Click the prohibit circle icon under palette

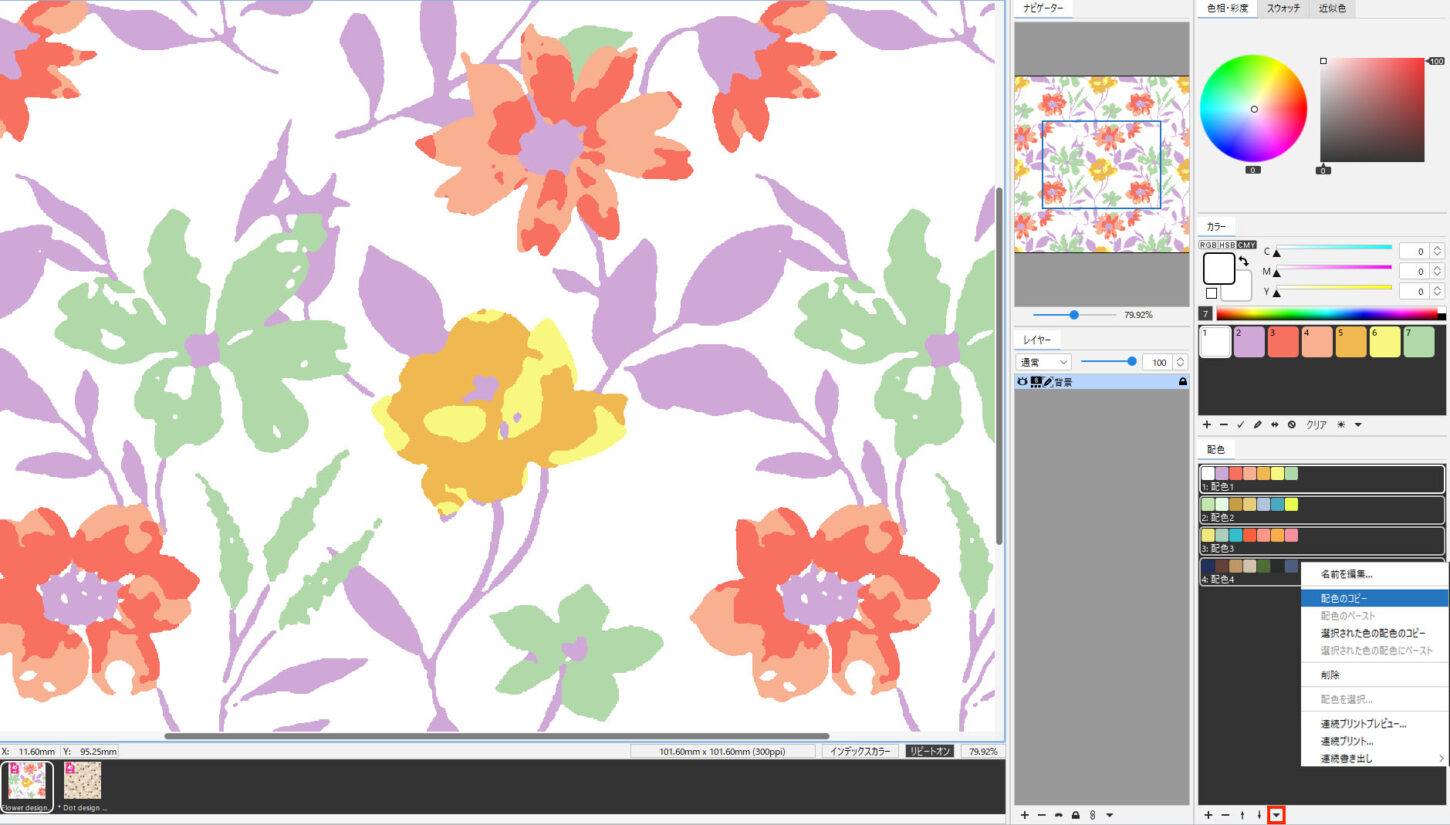[x=1291, y=425]
